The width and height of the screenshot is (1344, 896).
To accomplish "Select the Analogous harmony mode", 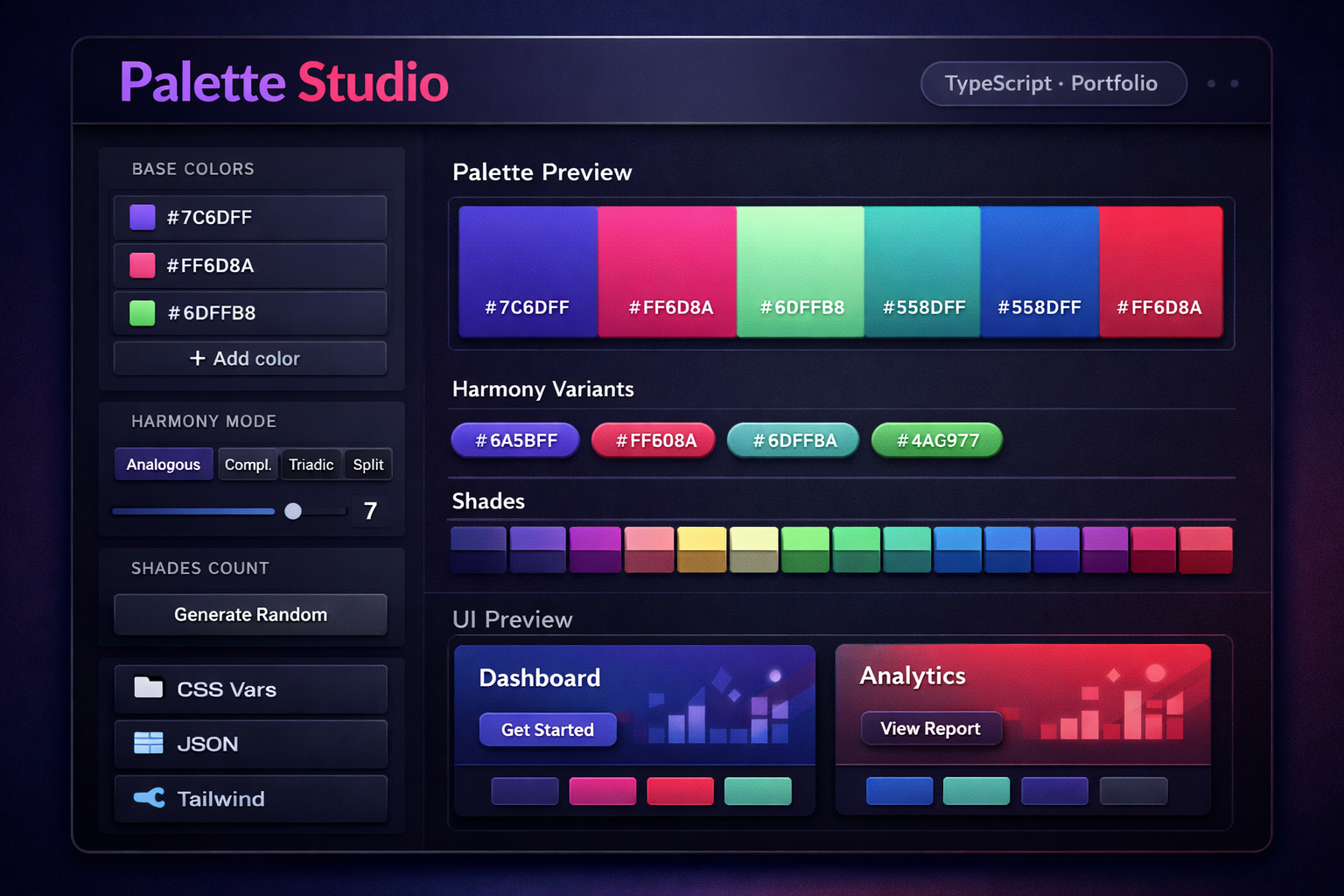I will coord(163,464).
